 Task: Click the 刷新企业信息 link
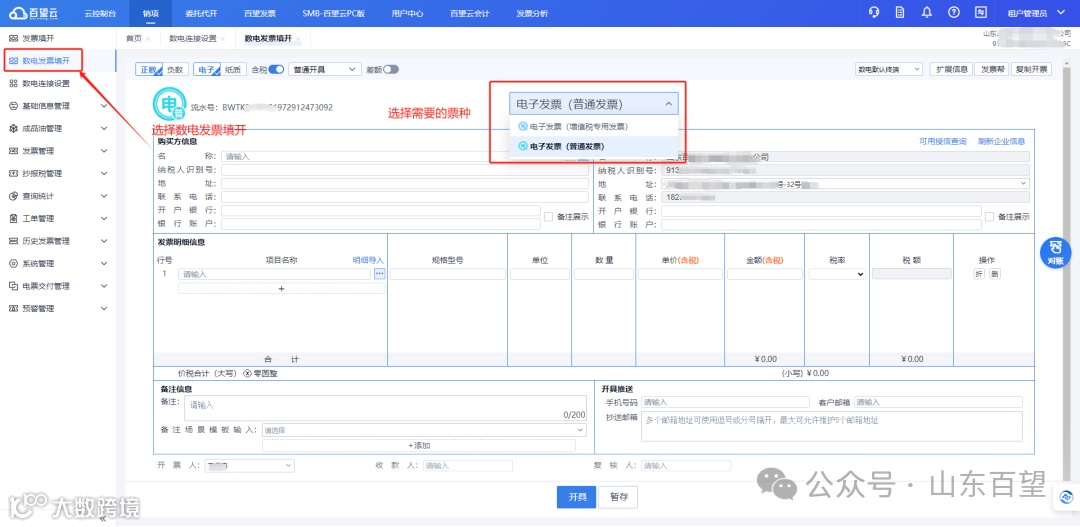tap(1001, 141)
